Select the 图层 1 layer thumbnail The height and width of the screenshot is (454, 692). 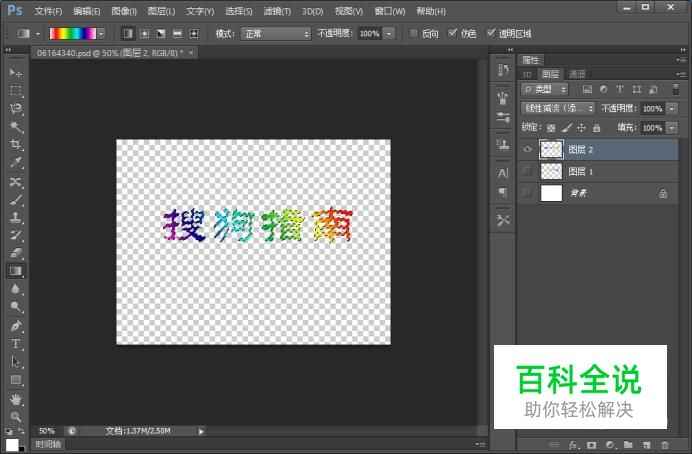pyautogui.click(x=551, y=171)
